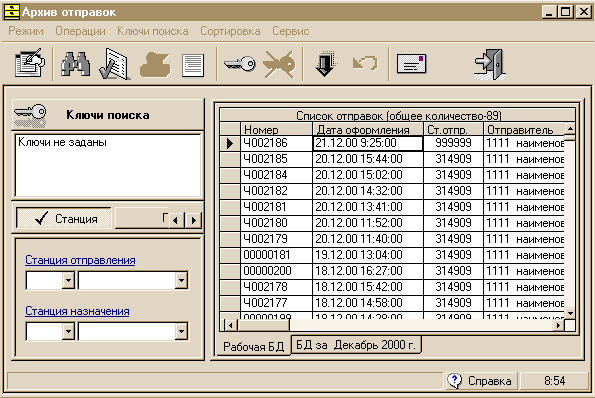Click date cell 20.12.00 13:41:00
The height and width of the screenshot is (398, 595).
tap(368, 207)
